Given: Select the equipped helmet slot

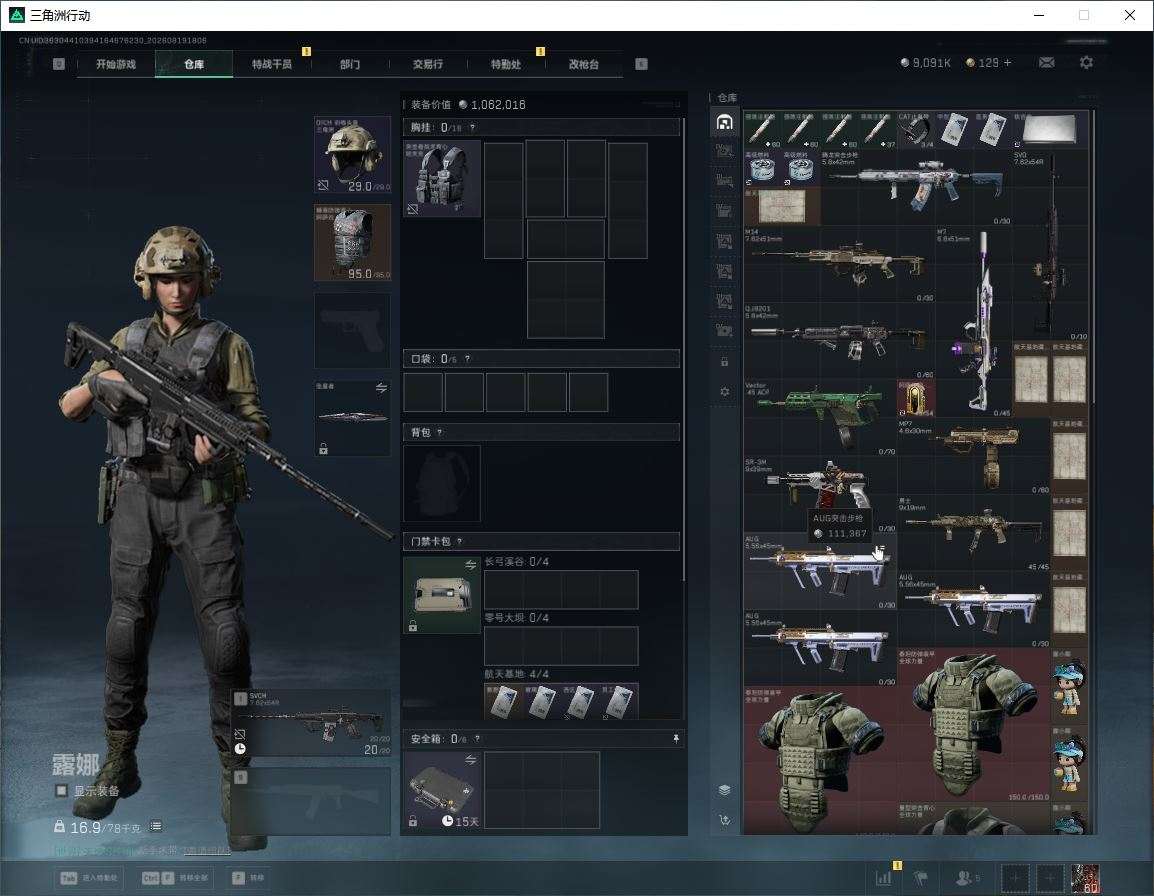Looking at the screenshot, I should pyautogui.click(x=353, y=155).
